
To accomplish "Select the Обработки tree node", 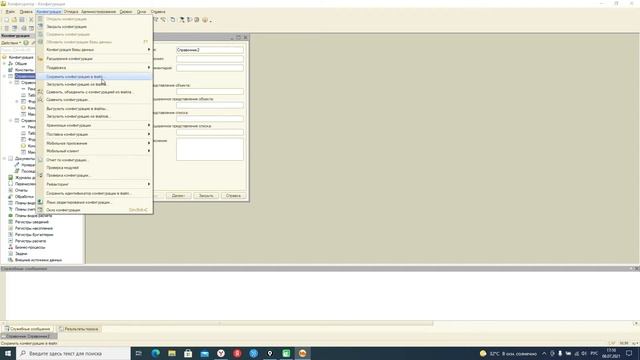I will pyautogui.click(x=24, y=196).
